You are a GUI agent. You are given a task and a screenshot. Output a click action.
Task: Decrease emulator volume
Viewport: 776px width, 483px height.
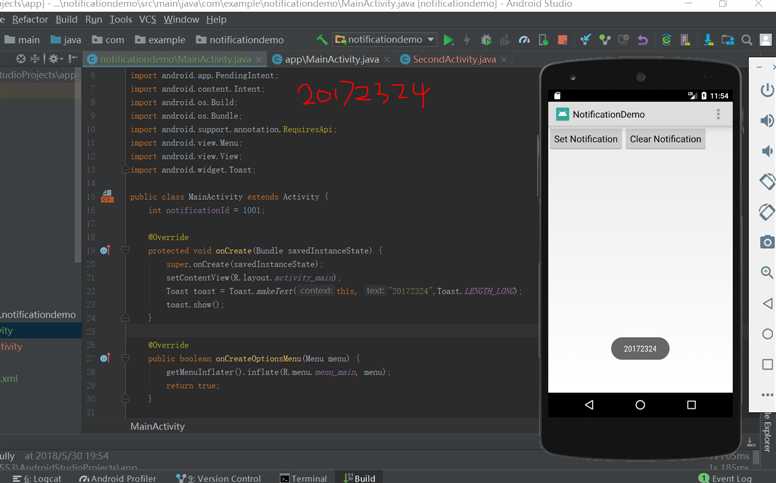(x=767, y=151)
